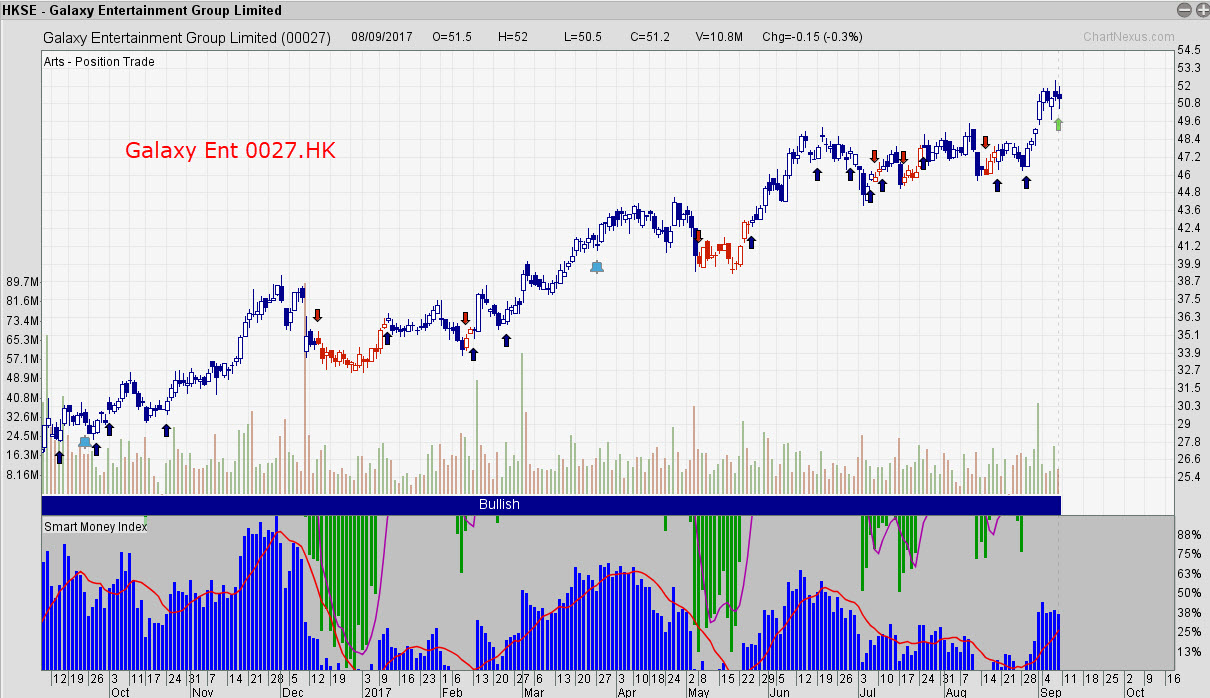Select the light blue arrow marker in September 2016
The height and width of the screenshot is (698, 1210).
85,441
